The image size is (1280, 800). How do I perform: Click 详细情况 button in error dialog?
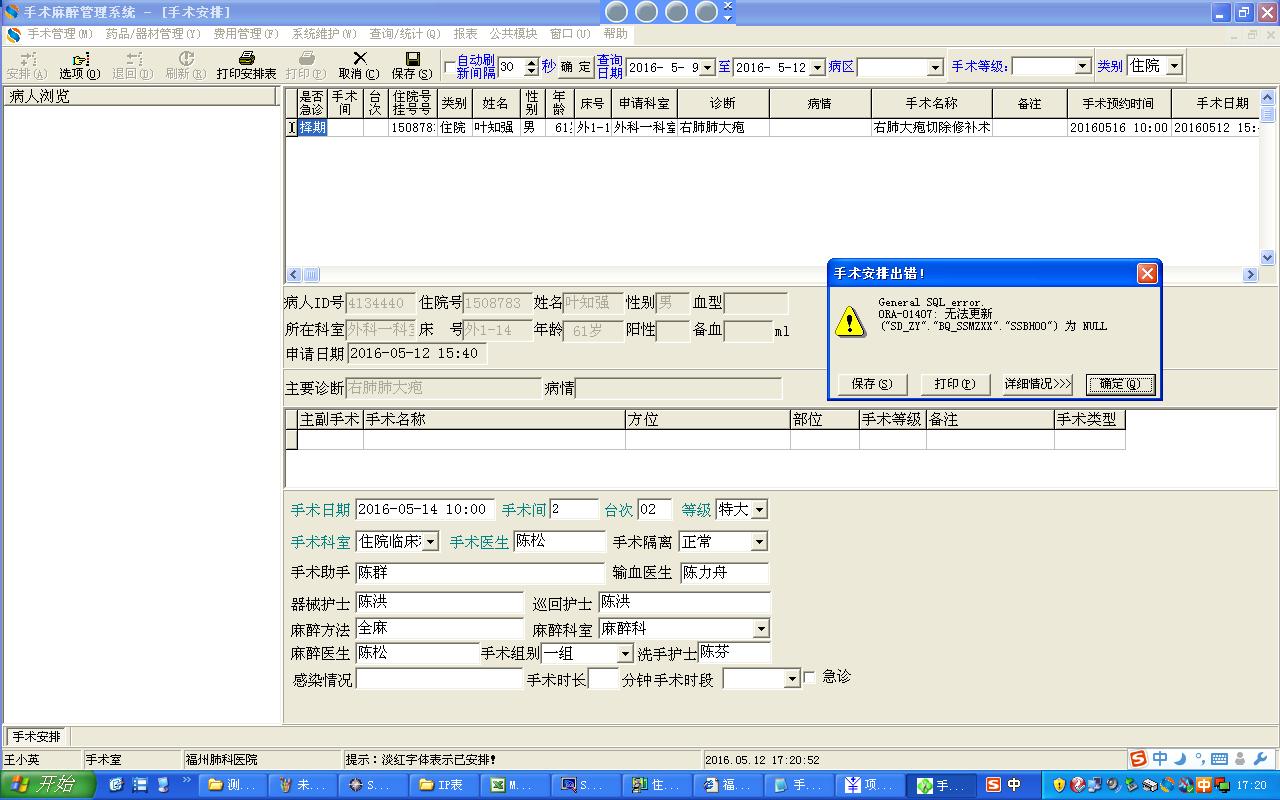point(1037,384)
